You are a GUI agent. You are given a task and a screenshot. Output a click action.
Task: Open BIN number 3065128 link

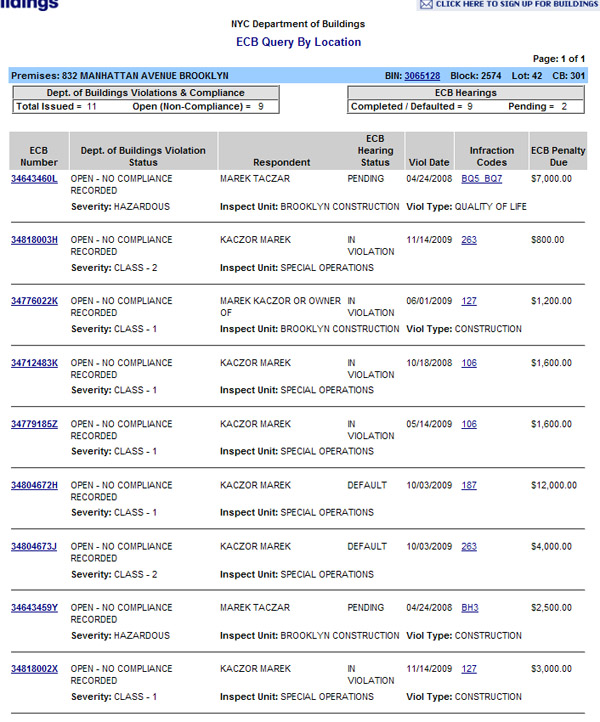click(x=422, y=76)
